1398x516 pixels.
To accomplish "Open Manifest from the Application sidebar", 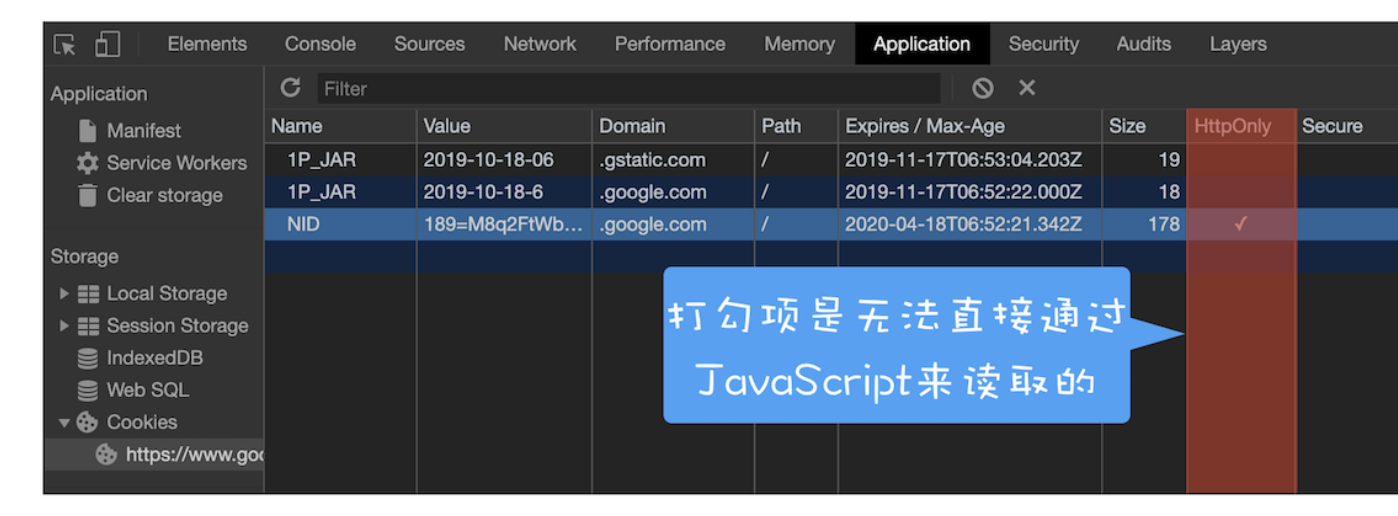I will tap(130, 131).
